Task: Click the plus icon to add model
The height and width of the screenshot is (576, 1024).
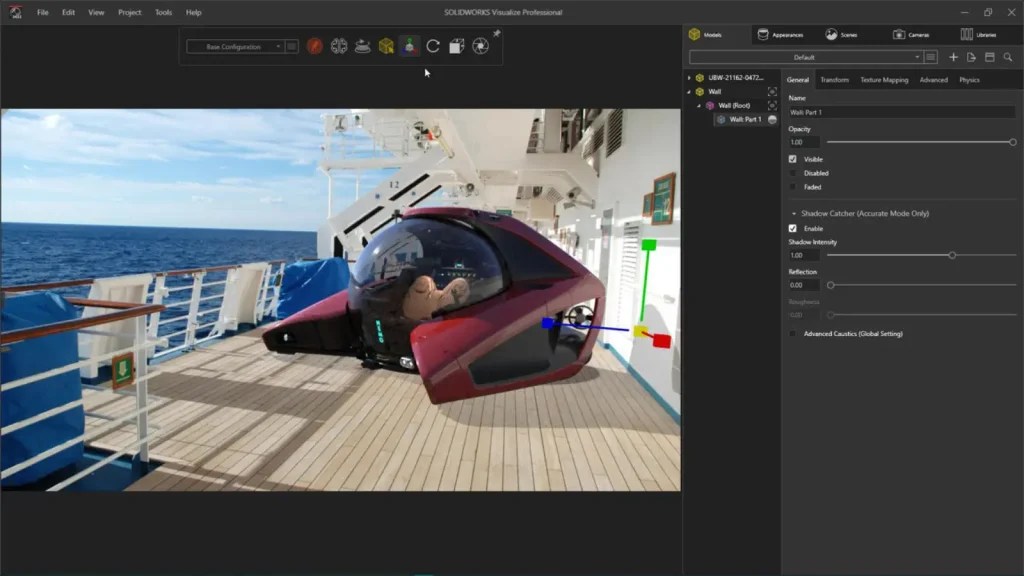Action: pos(953,57)
